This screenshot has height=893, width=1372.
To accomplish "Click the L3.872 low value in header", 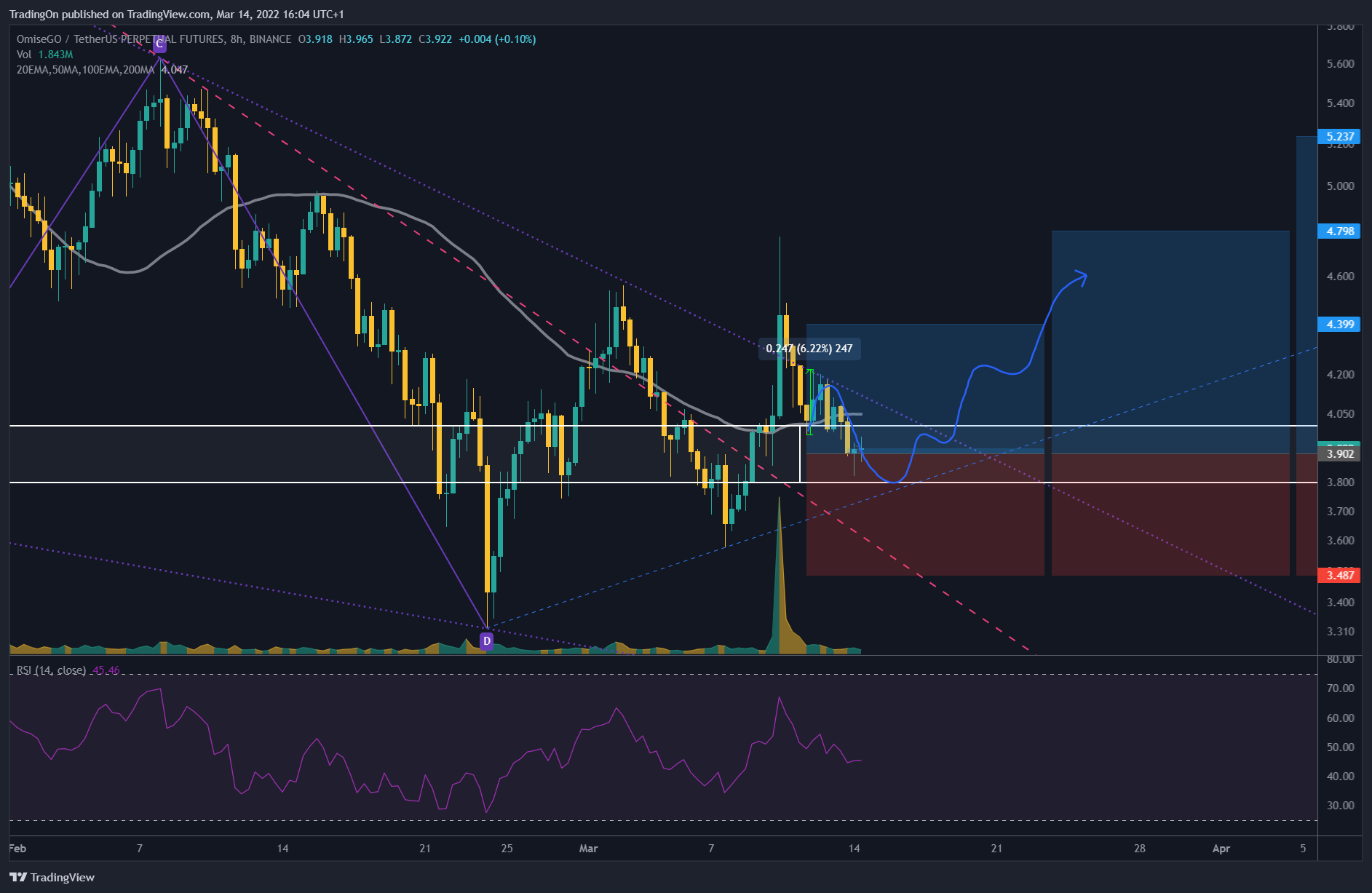I will tap(395, 39).
